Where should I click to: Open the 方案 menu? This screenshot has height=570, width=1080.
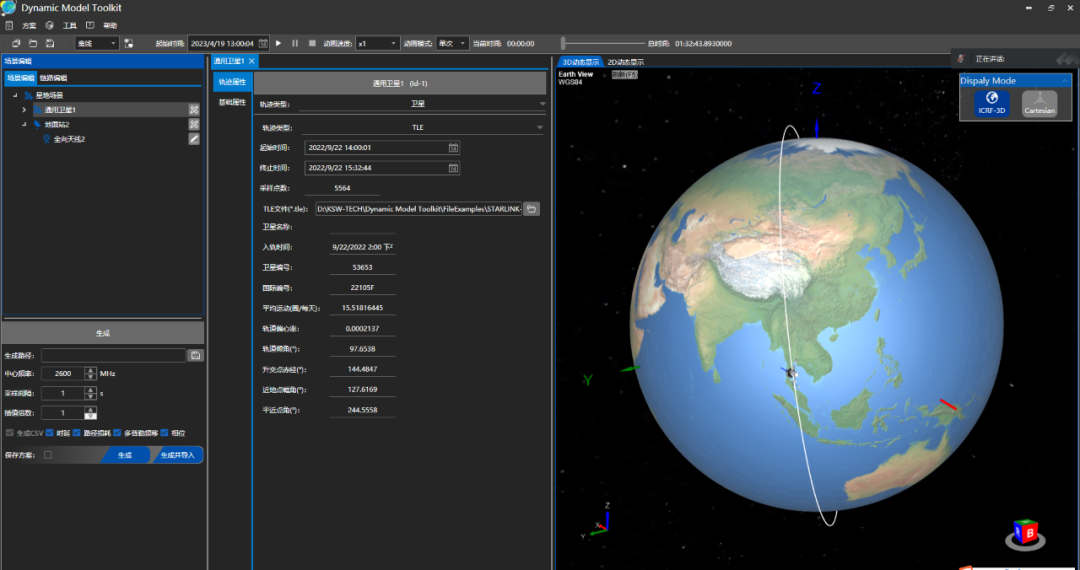[x=29, y=25]
